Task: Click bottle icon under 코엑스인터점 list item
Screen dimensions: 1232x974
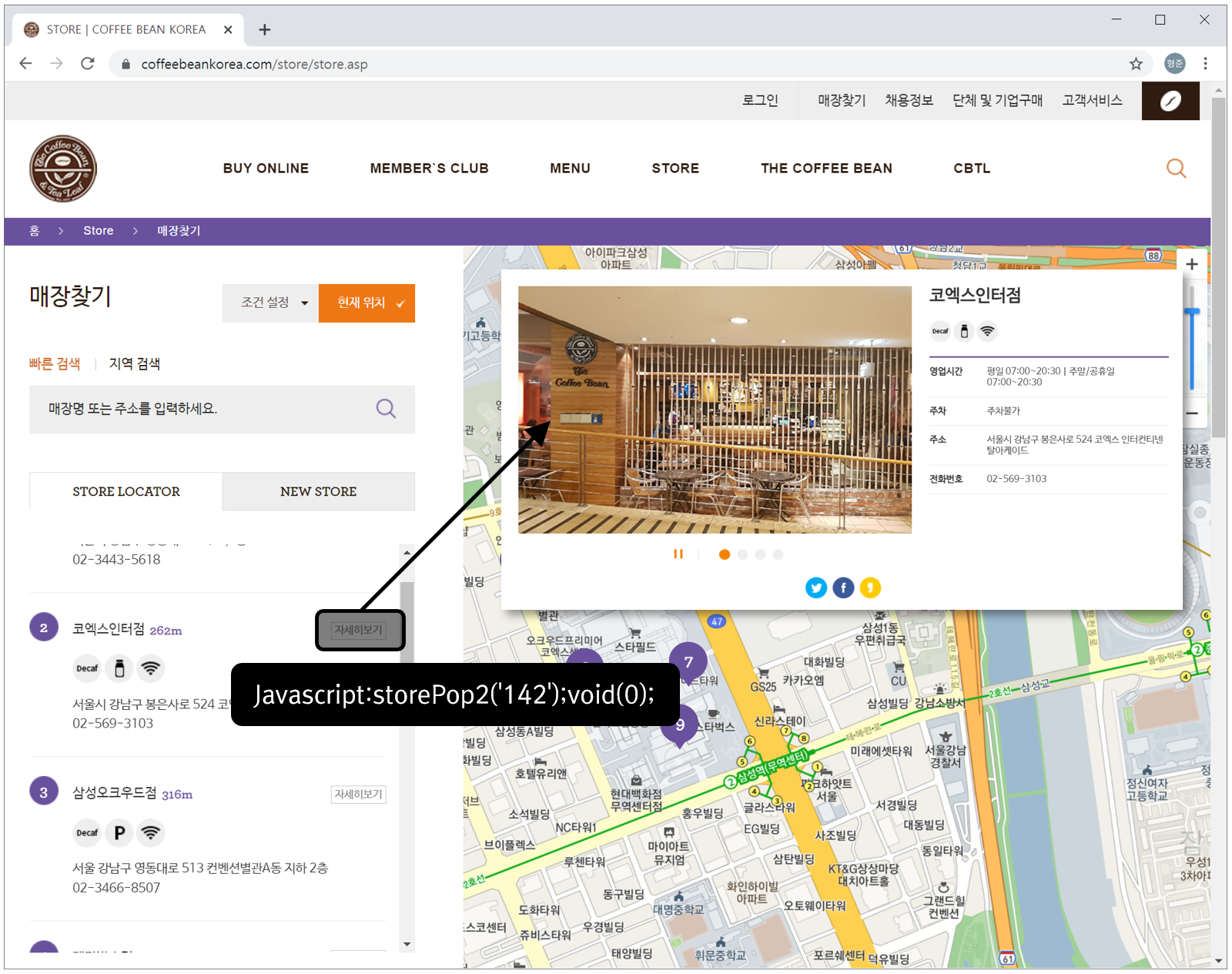Action: tap(119, 668)
